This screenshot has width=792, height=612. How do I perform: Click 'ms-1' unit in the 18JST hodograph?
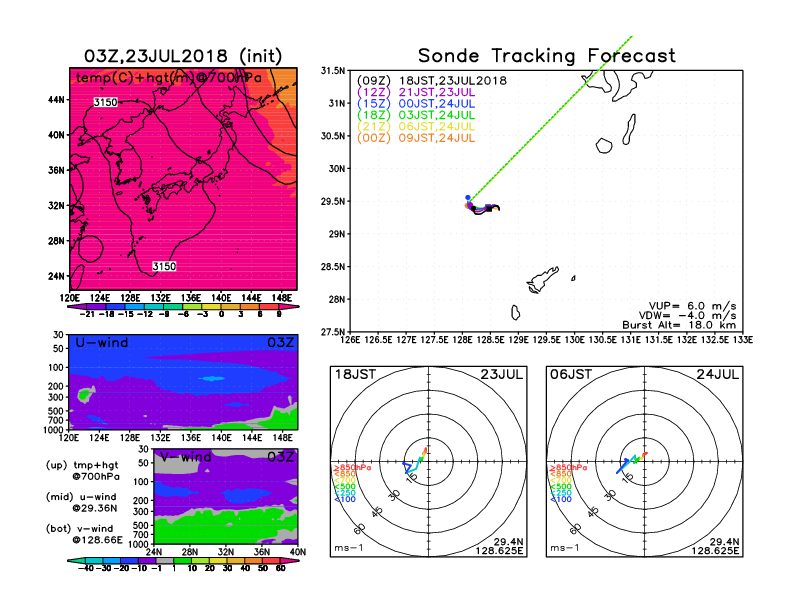pos(349,548)
